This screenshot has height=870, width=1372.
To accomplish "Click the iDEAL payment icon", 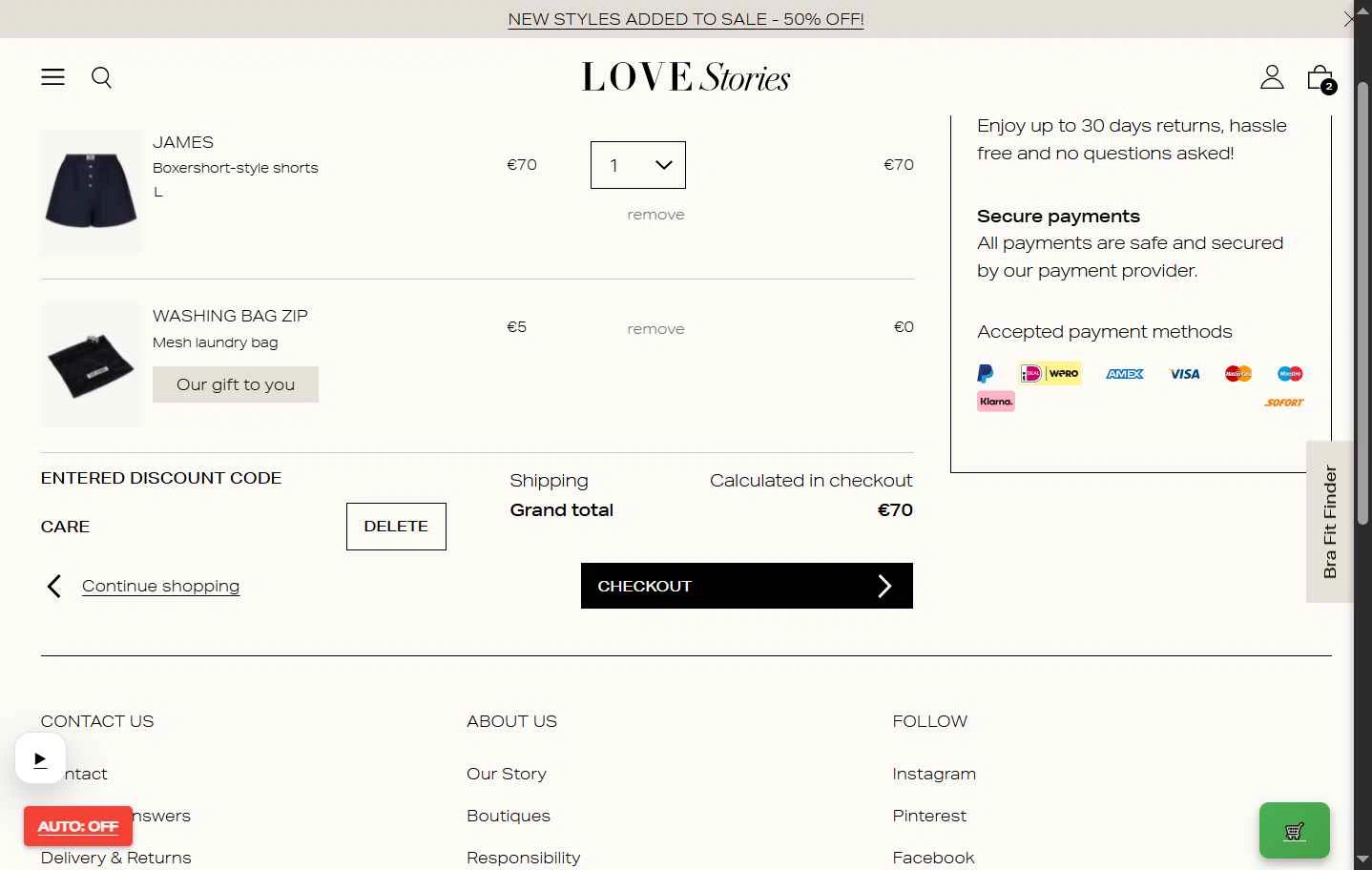I will click(1030, 374).
